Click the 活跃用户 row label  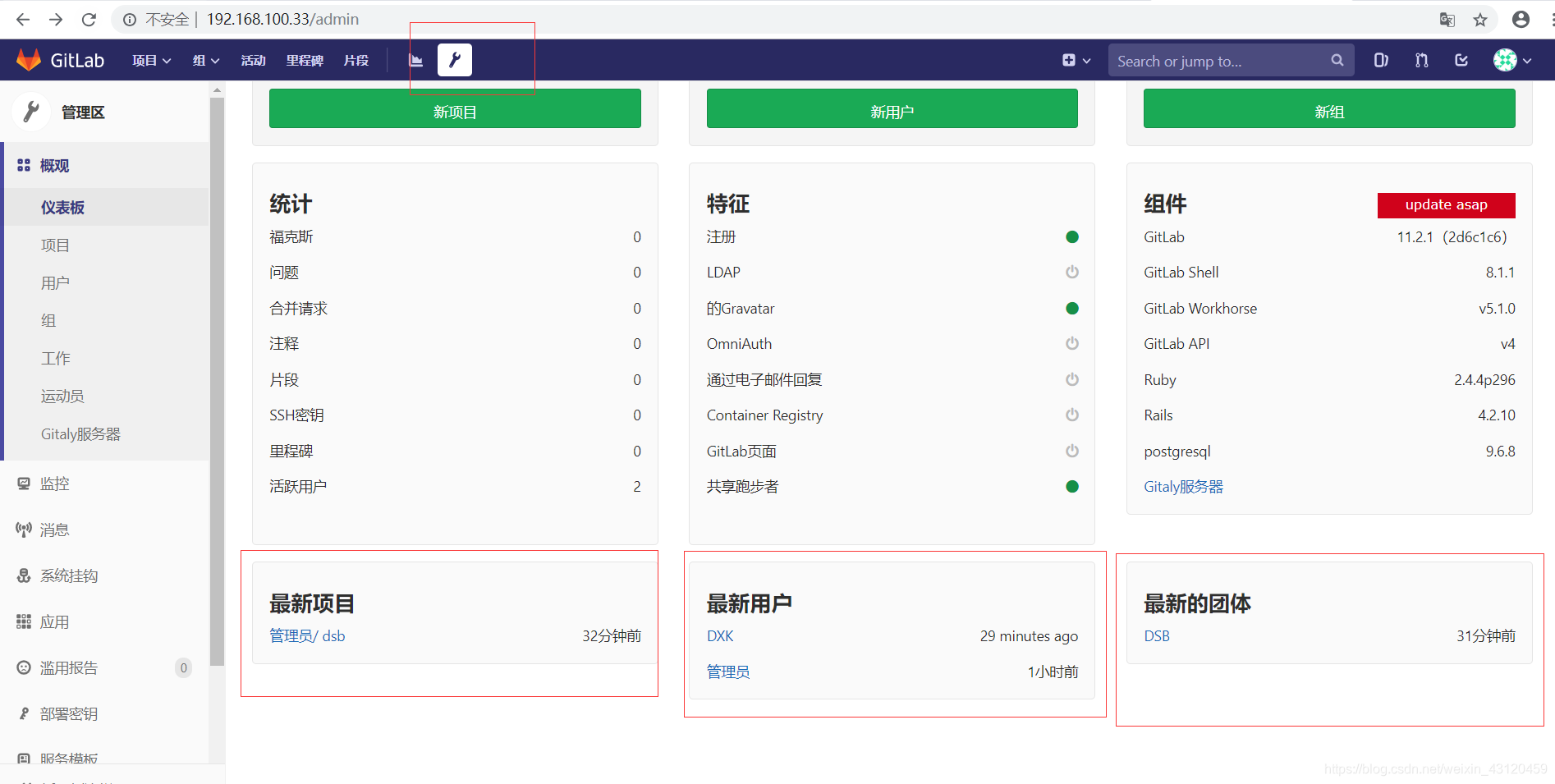[298, 487]
